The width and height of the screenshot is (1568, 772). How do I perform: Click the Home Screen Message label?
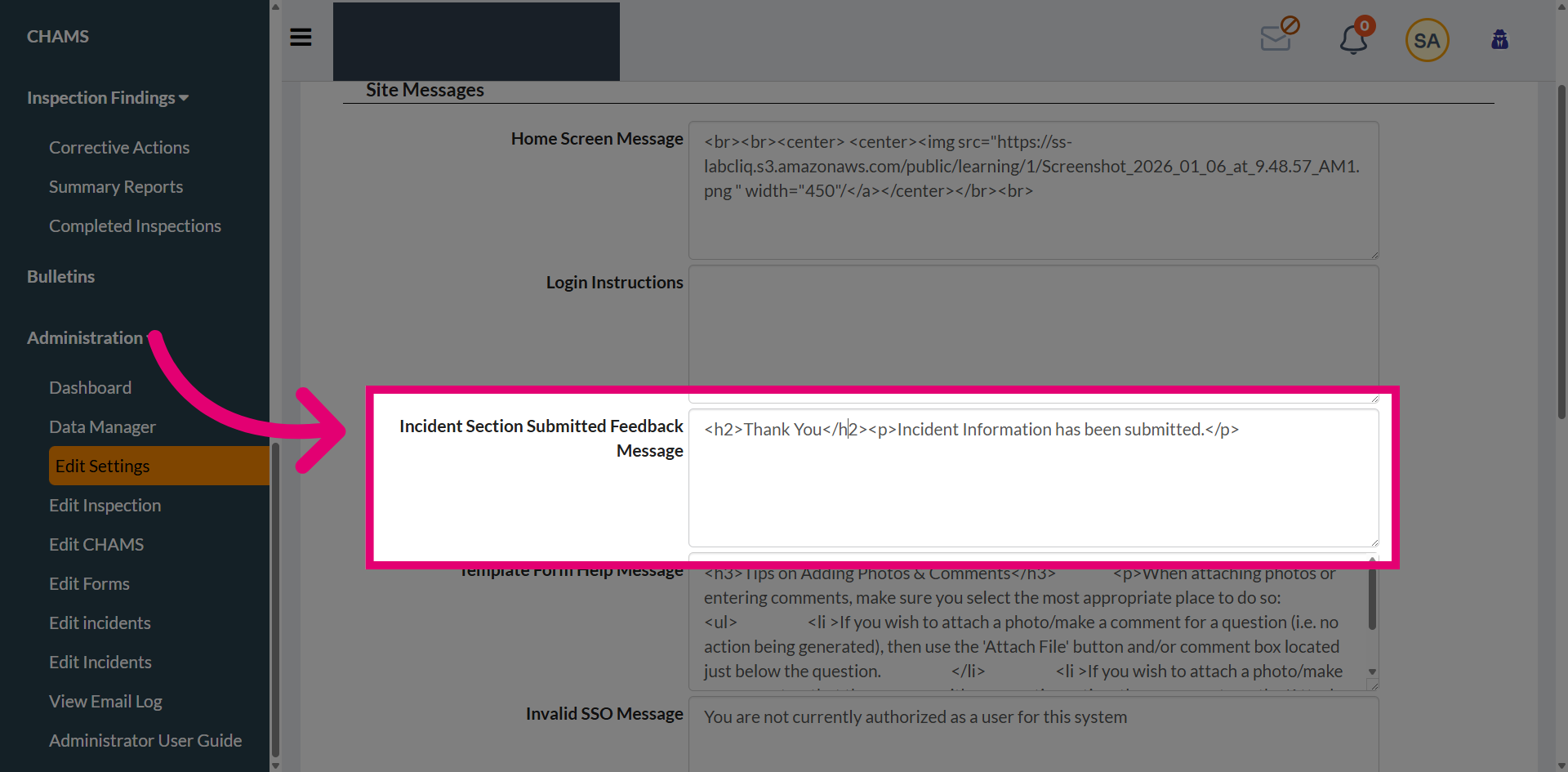pyautogui.click(x=597, y=139)
